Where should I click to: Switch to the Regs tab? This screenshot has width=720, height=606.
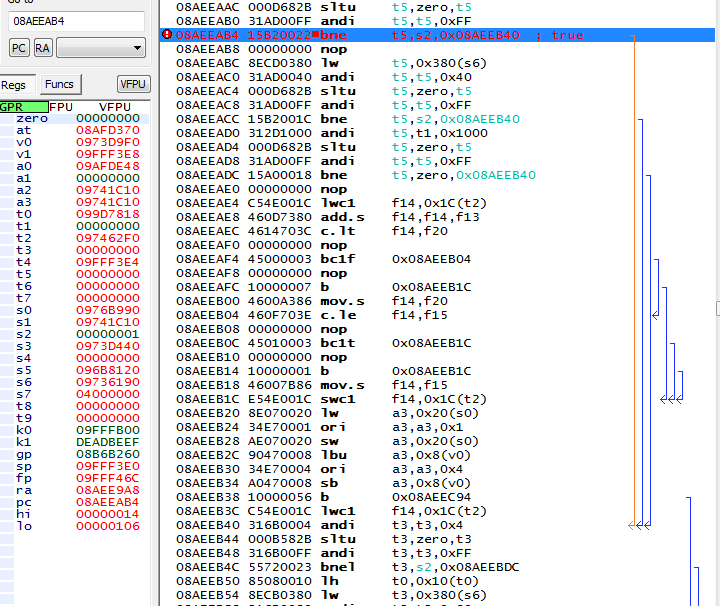(x=14, y=85)
